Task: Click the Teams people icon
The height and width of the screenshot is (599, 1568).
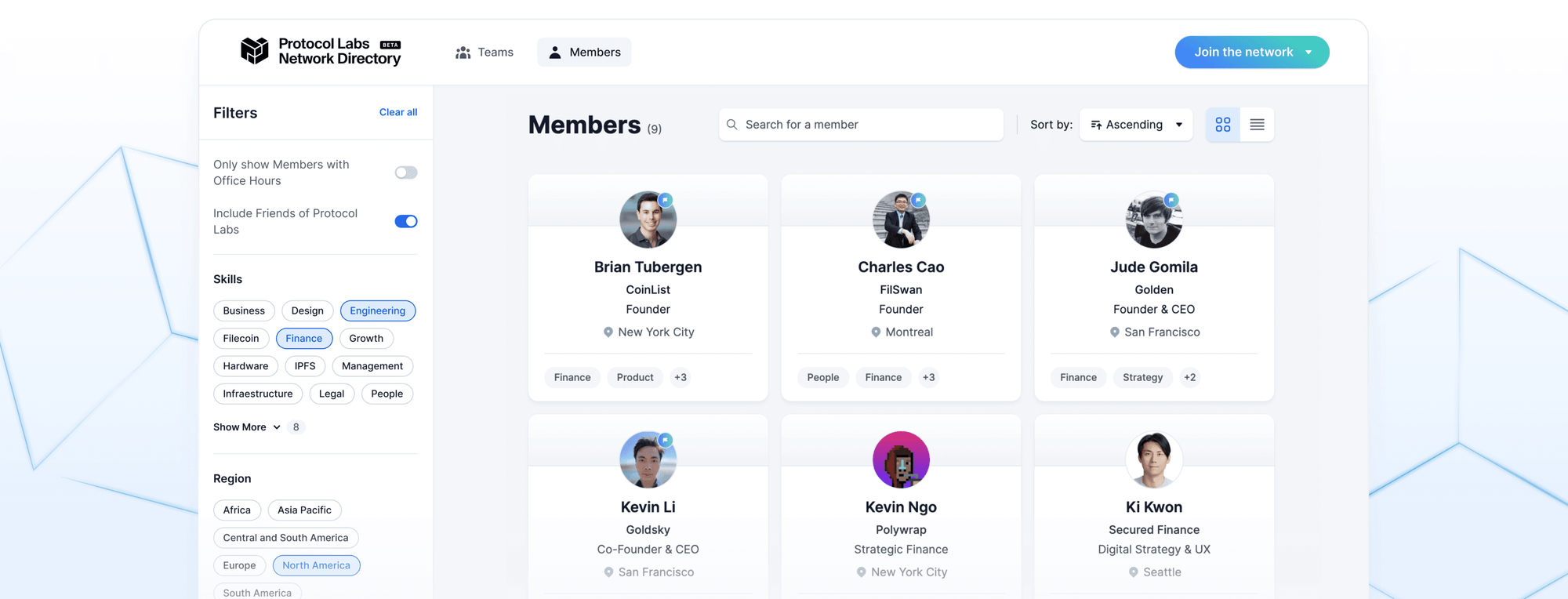Action: pyautogui.click(x=463, y=52)
